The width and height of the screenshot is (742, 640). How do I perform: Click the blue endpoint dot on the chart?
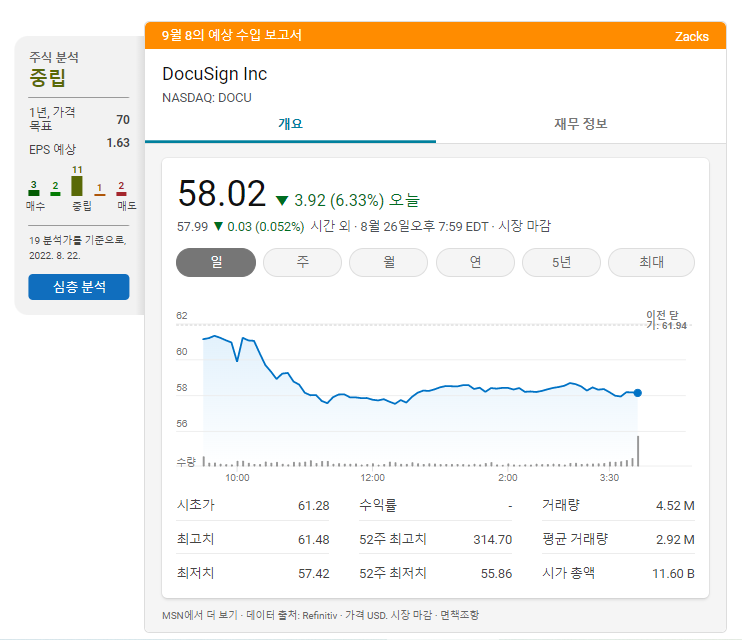(x=637, y=393)
